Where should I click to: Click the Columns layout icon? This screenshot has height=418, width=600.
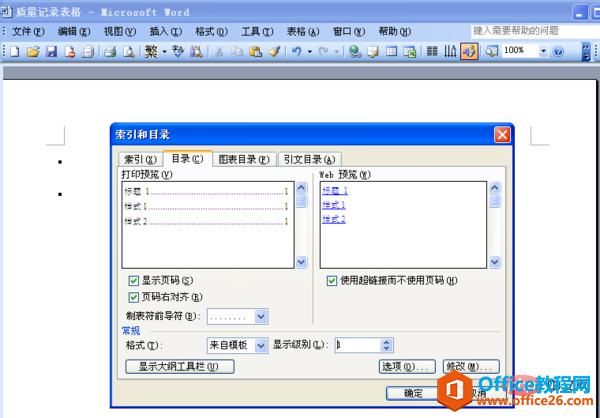(432, 51)
